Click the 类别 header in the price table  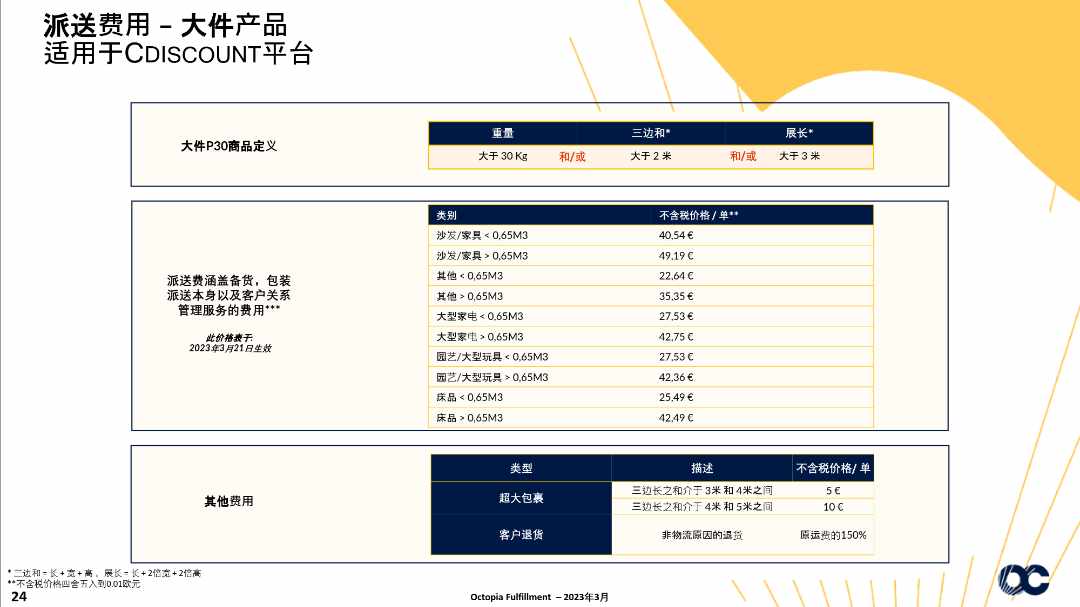[446, 216]
